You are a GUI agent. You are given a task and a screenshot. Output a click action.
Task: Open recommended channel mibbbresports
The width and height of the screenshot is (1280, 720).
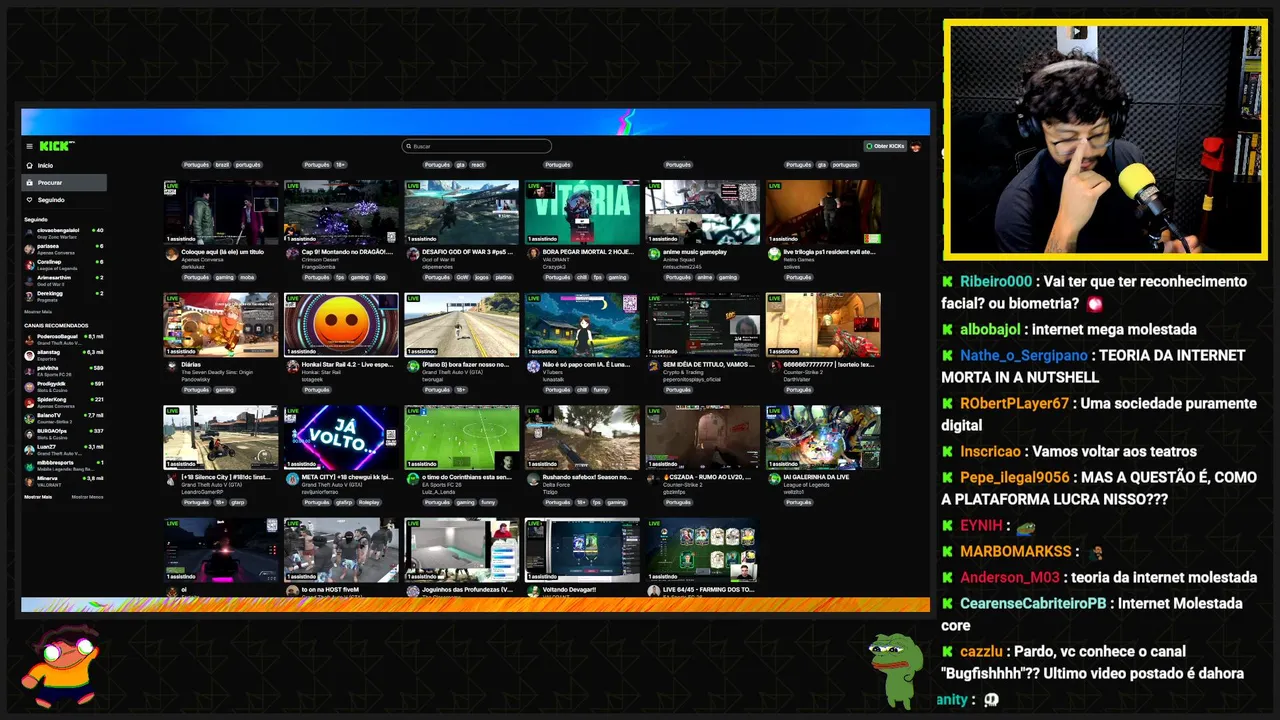point(64,465)
